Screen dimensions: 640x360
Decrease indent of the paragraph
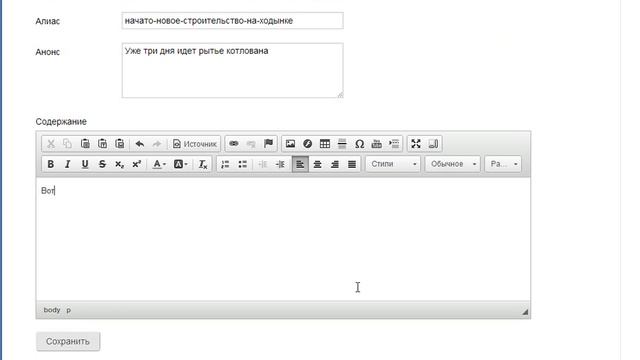[x=263, y=164]
